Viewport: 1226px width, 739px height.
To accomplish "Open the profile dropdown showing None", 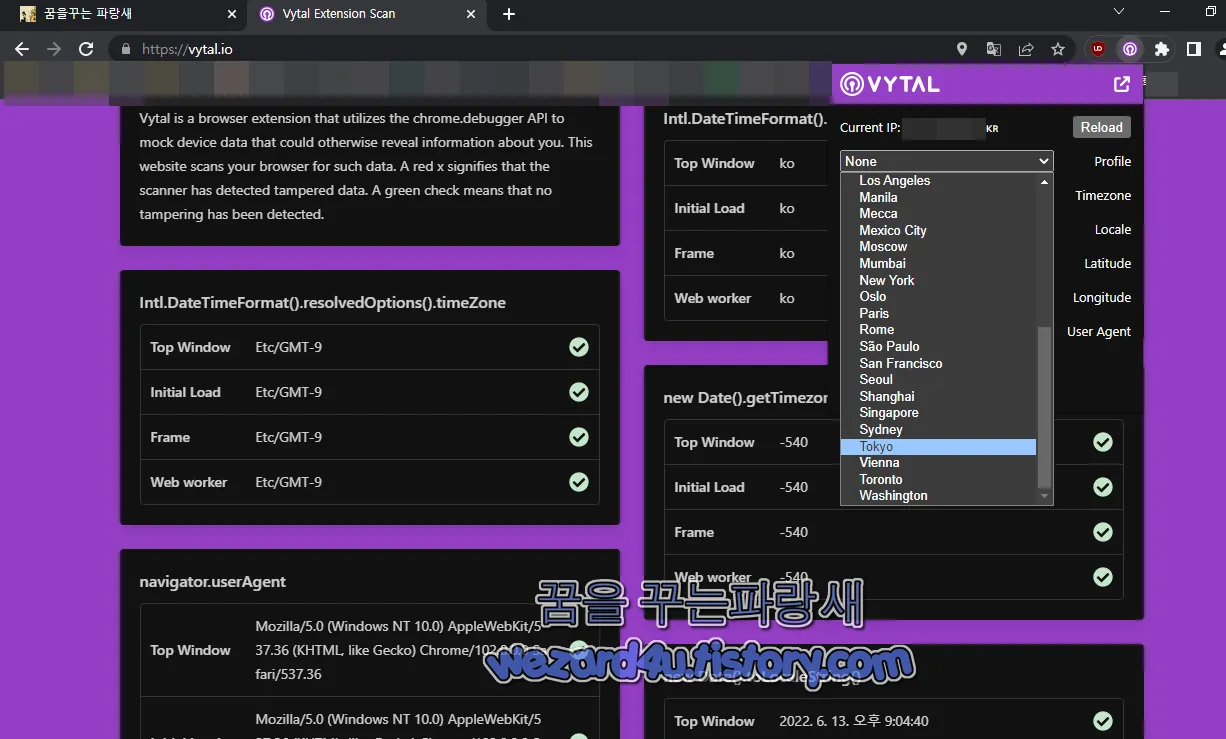I will point(947,161).
